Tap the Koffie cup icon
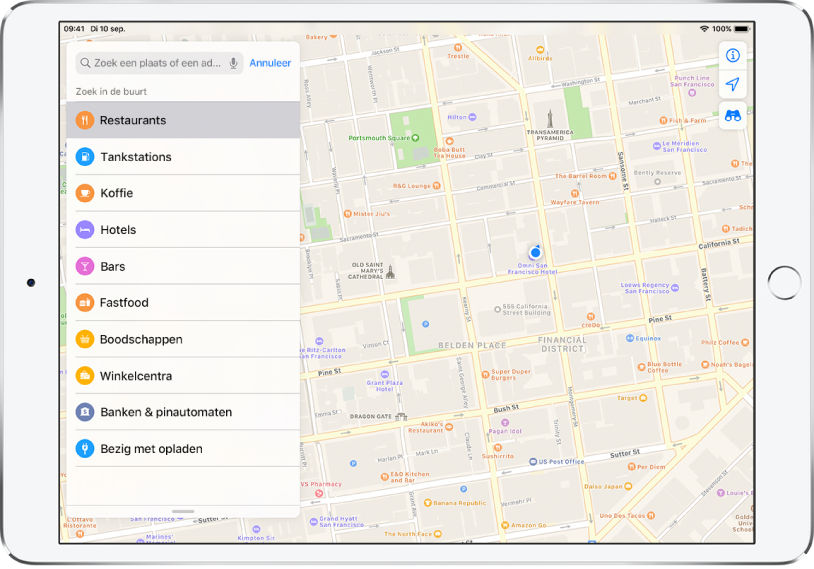Image resolution: width=814 pixels, height=569 pixels. pos(85,193)
